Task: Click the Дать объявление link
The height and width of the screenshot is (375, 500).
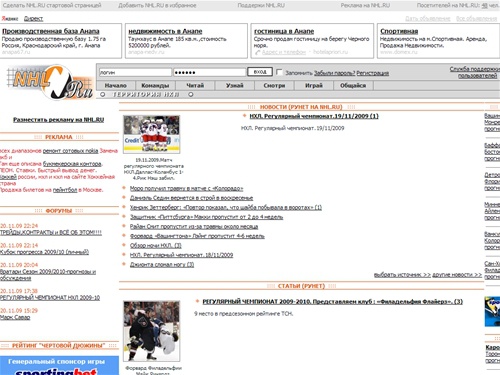Action: tap(428, 19)
